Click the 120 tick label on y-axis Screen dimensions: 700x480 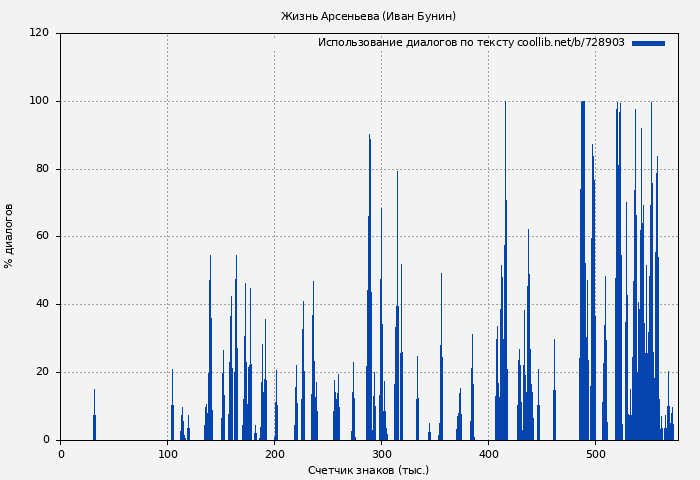[x=39, y=33]
